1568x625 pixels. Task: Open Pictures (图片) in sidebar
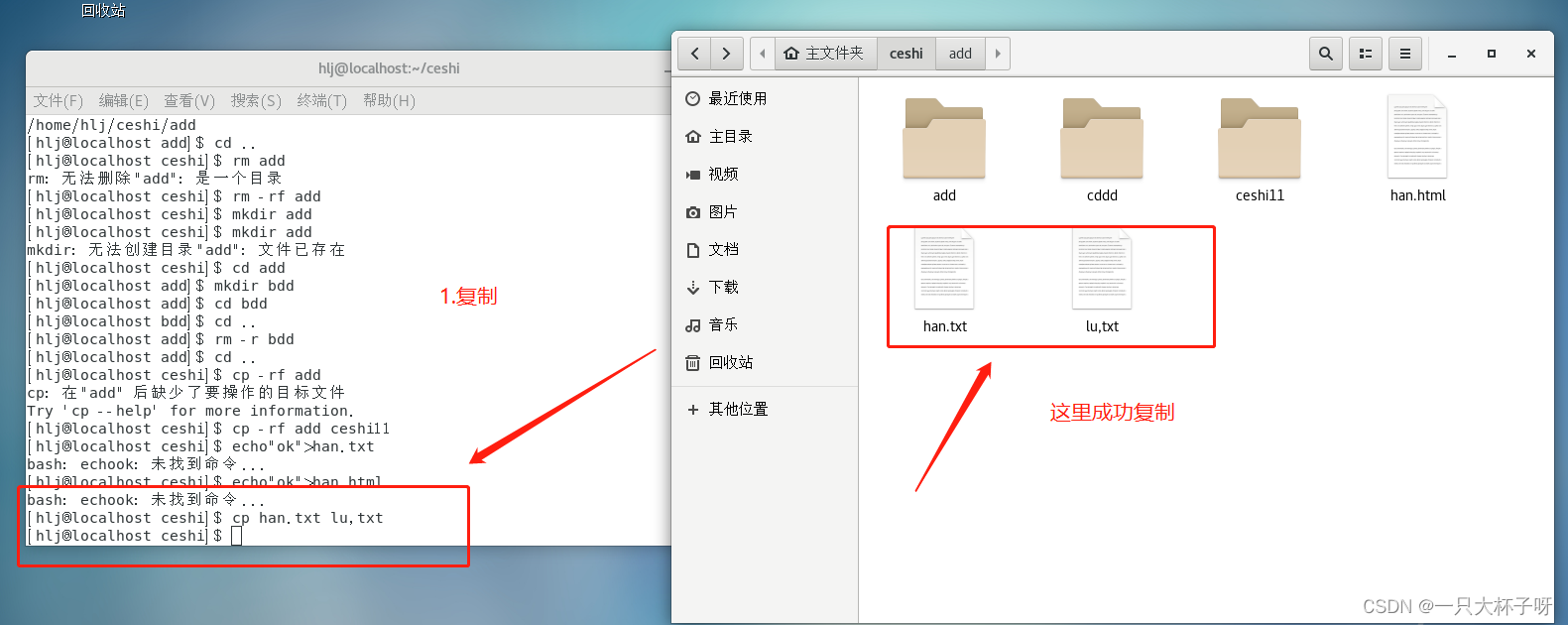click(765, 211)
